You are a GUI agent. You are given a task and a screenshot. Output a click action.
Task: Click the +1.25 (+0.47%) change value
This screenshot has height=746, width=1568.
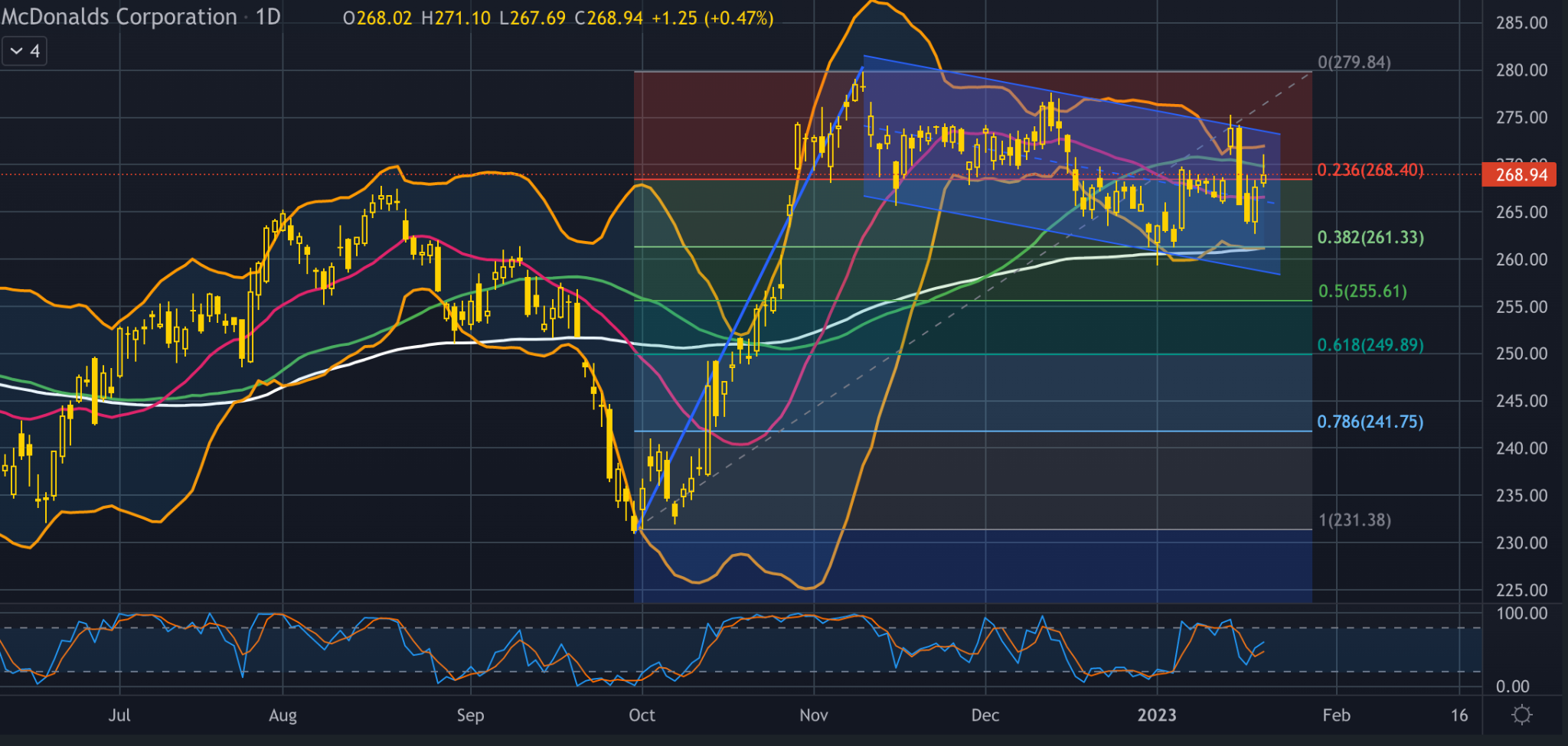[x=712, y=18]
